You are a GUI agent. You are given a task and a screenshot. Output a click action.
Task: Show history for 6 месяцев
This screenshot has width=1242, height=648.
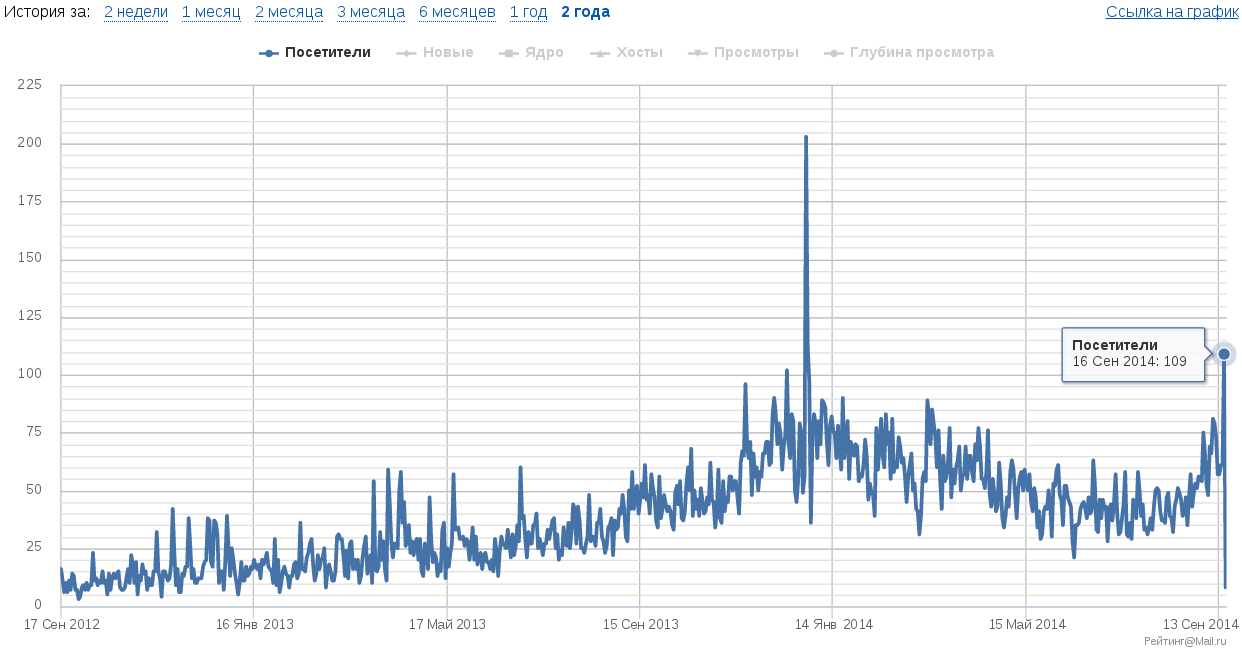(457, 12)
